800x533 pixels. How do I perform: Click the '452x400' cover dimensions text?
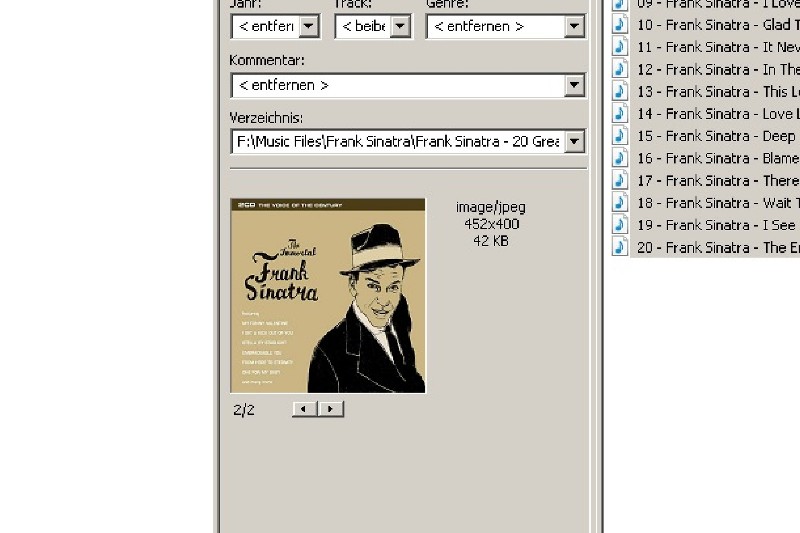pos(492,224)
